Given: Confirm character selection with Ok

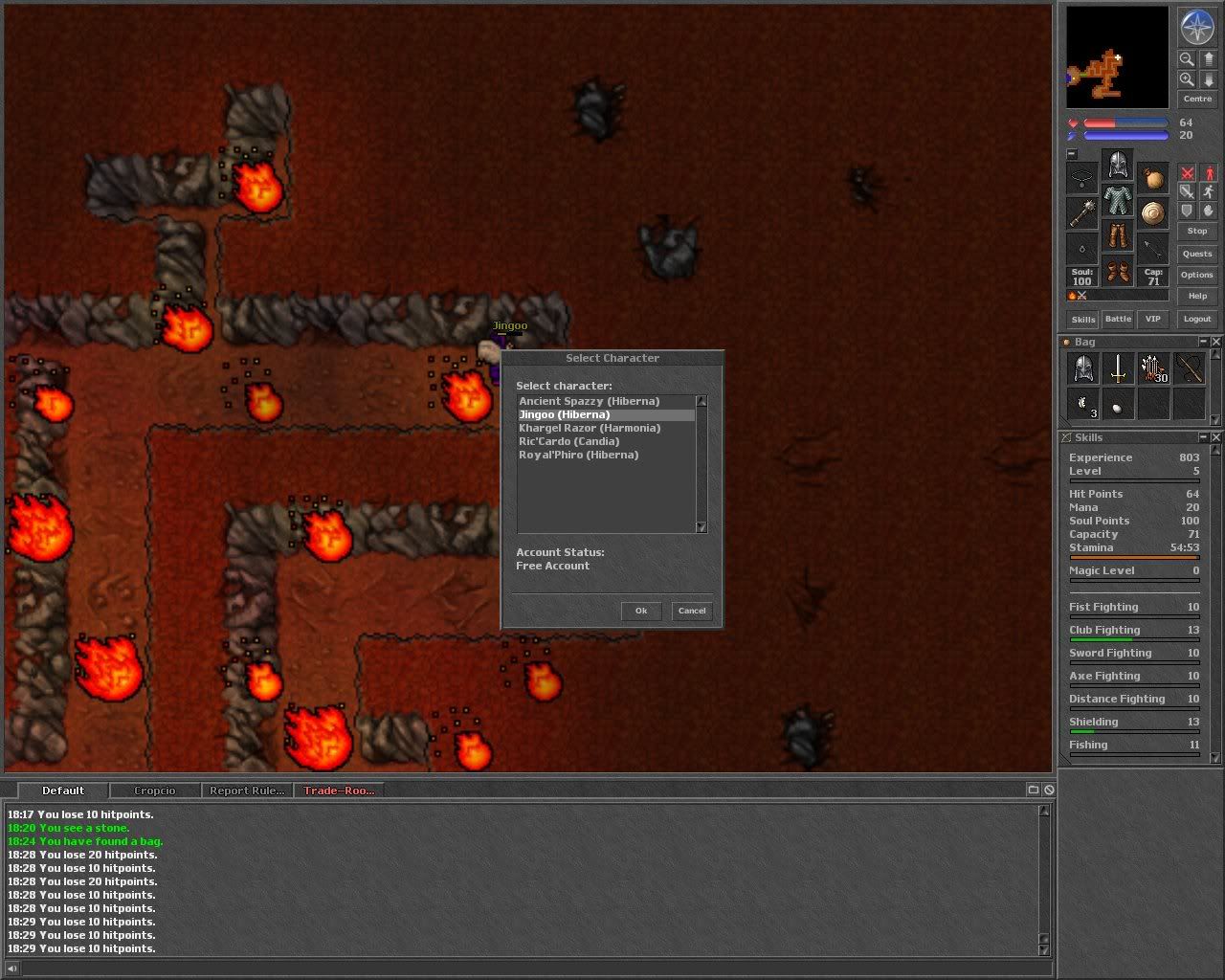Looking at the screenshot, I should [x=641, y=611].
